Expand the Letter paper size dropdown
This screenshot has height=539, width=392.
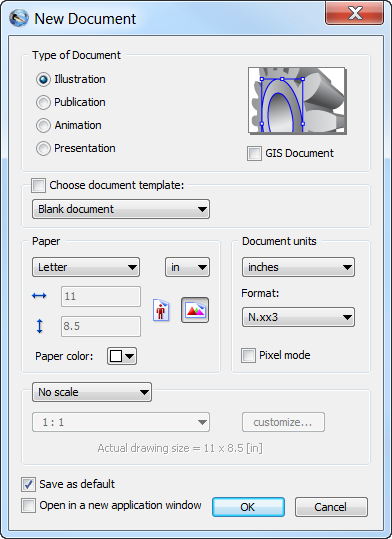coord(86,267)
